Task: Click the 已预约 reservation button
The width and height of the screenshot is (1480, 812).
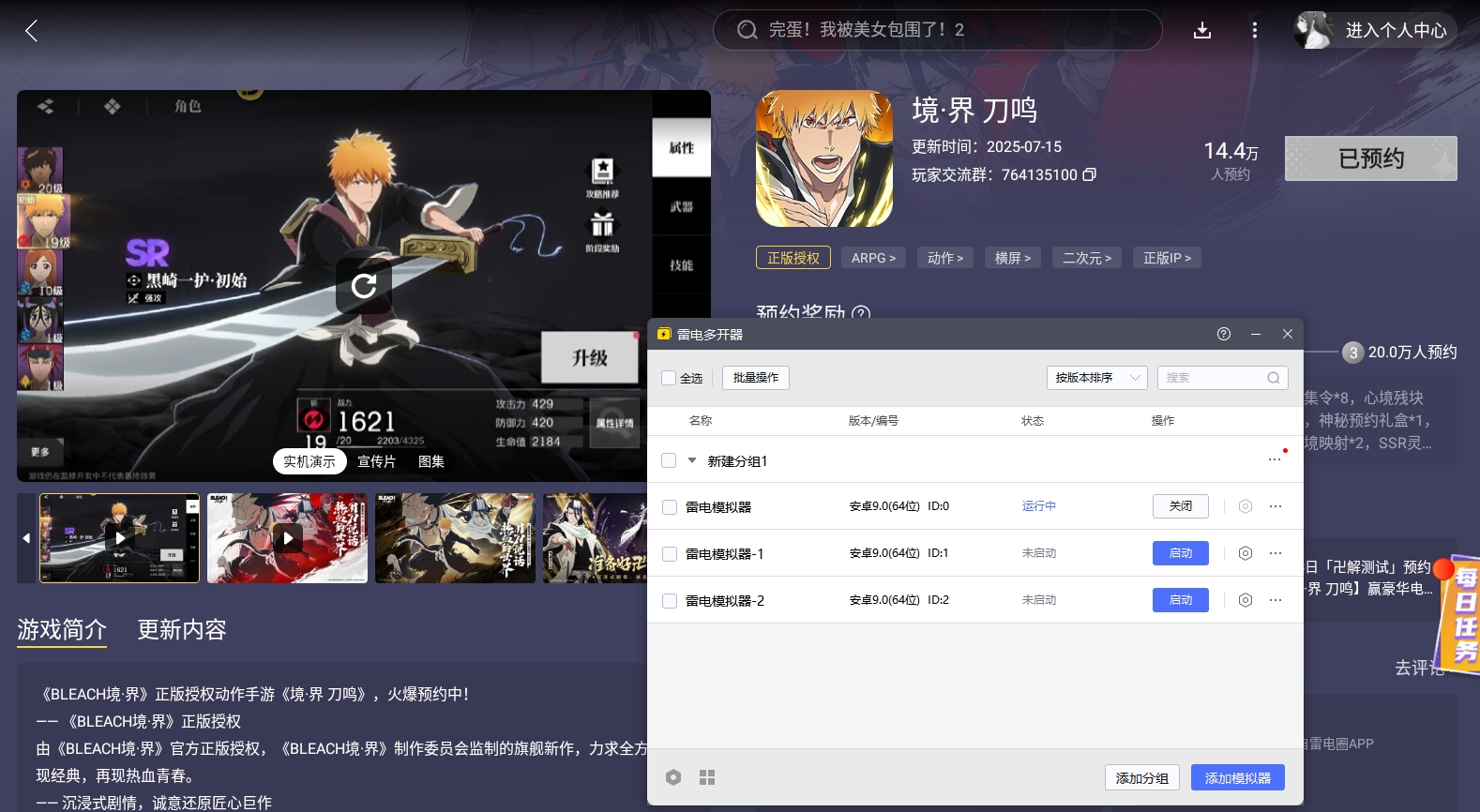Action: pos(1371,158)
